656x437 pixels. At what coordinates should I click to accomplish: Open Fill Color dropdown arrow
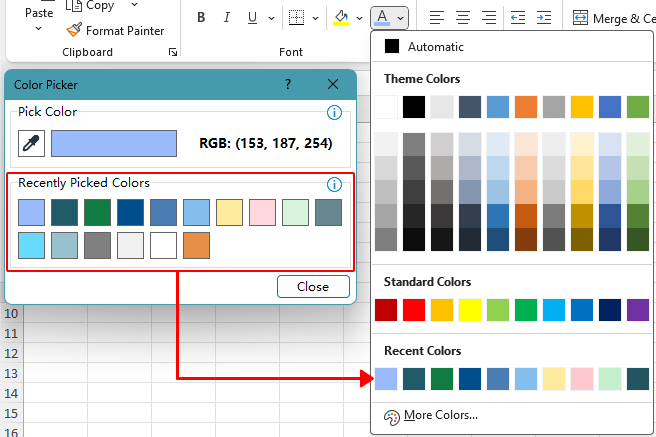359,18
